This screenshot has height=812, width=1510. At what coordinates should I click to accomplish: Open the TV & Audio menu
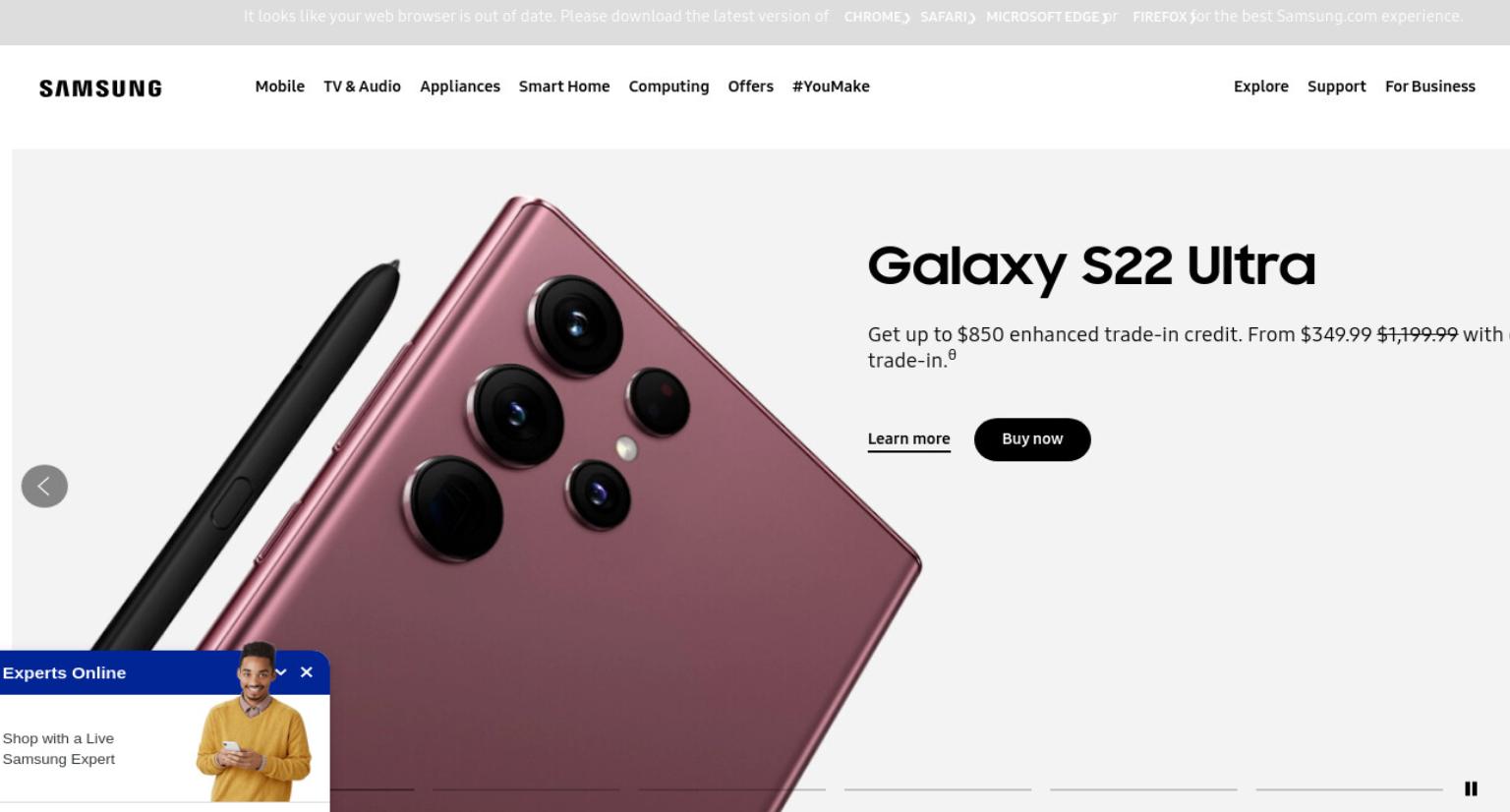pos(362,87)
